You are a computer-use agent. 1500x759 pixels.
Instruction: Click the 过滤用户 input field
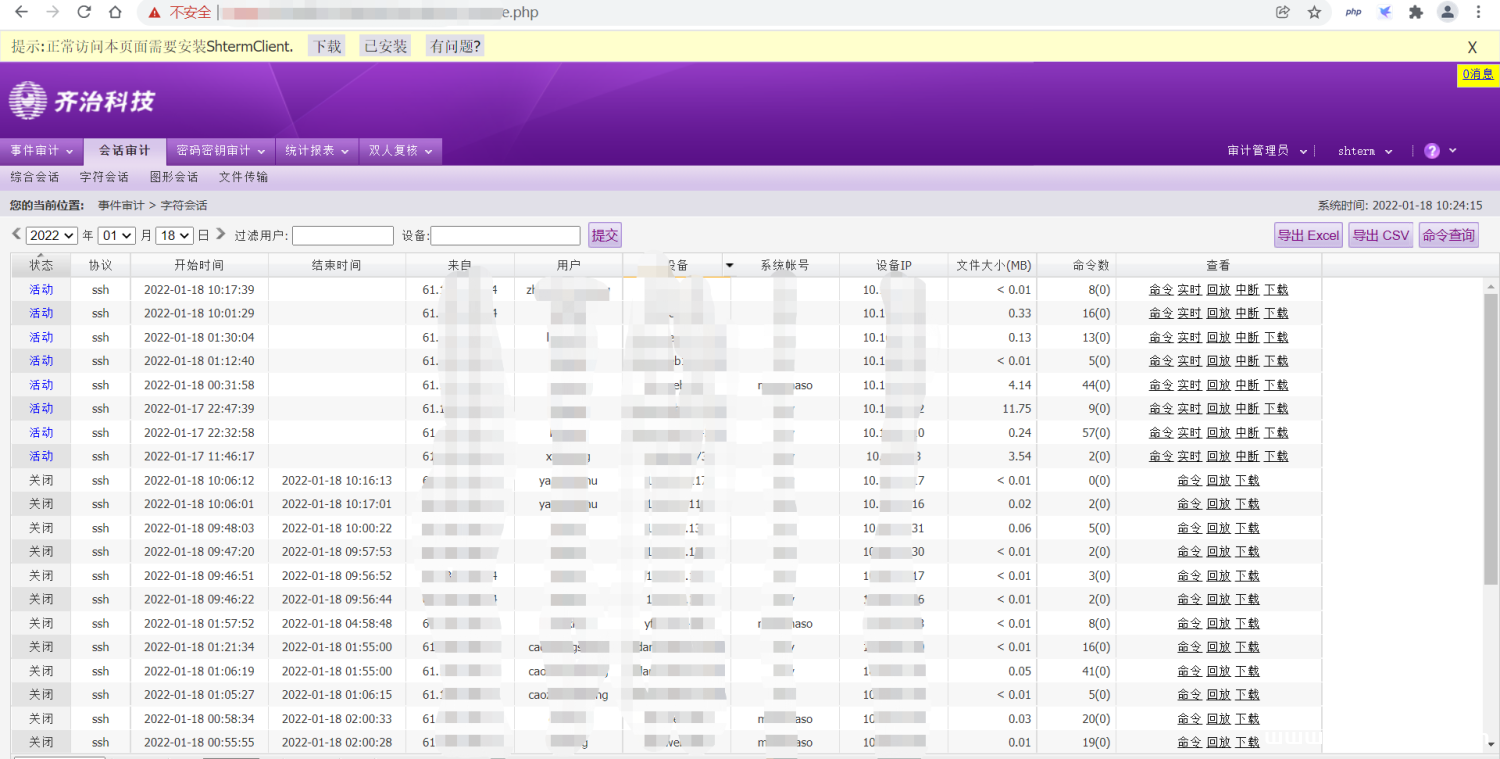pos(342,236)
